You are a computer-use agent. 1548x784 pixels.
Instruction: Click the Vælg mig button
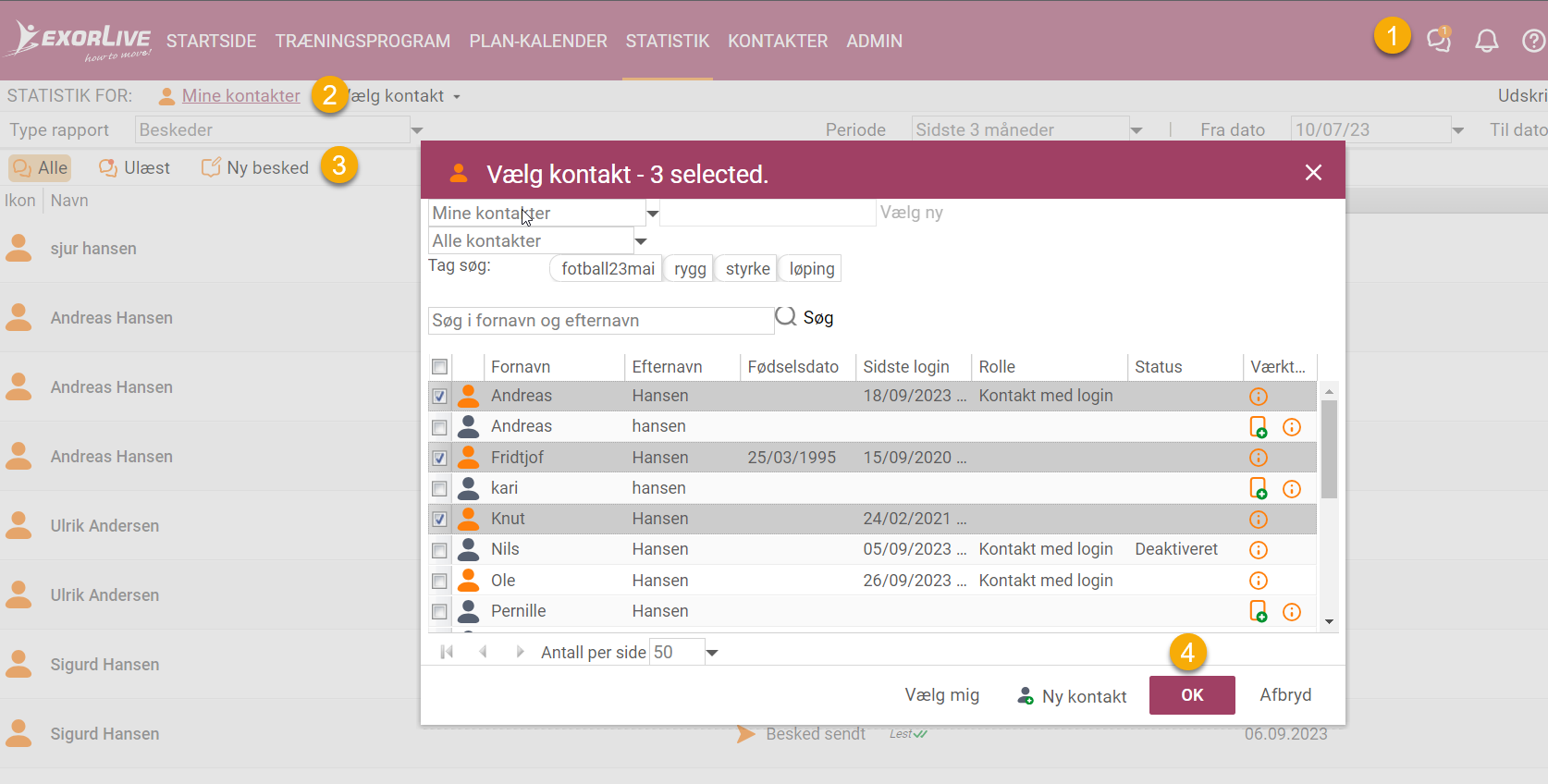click(941, 695)
